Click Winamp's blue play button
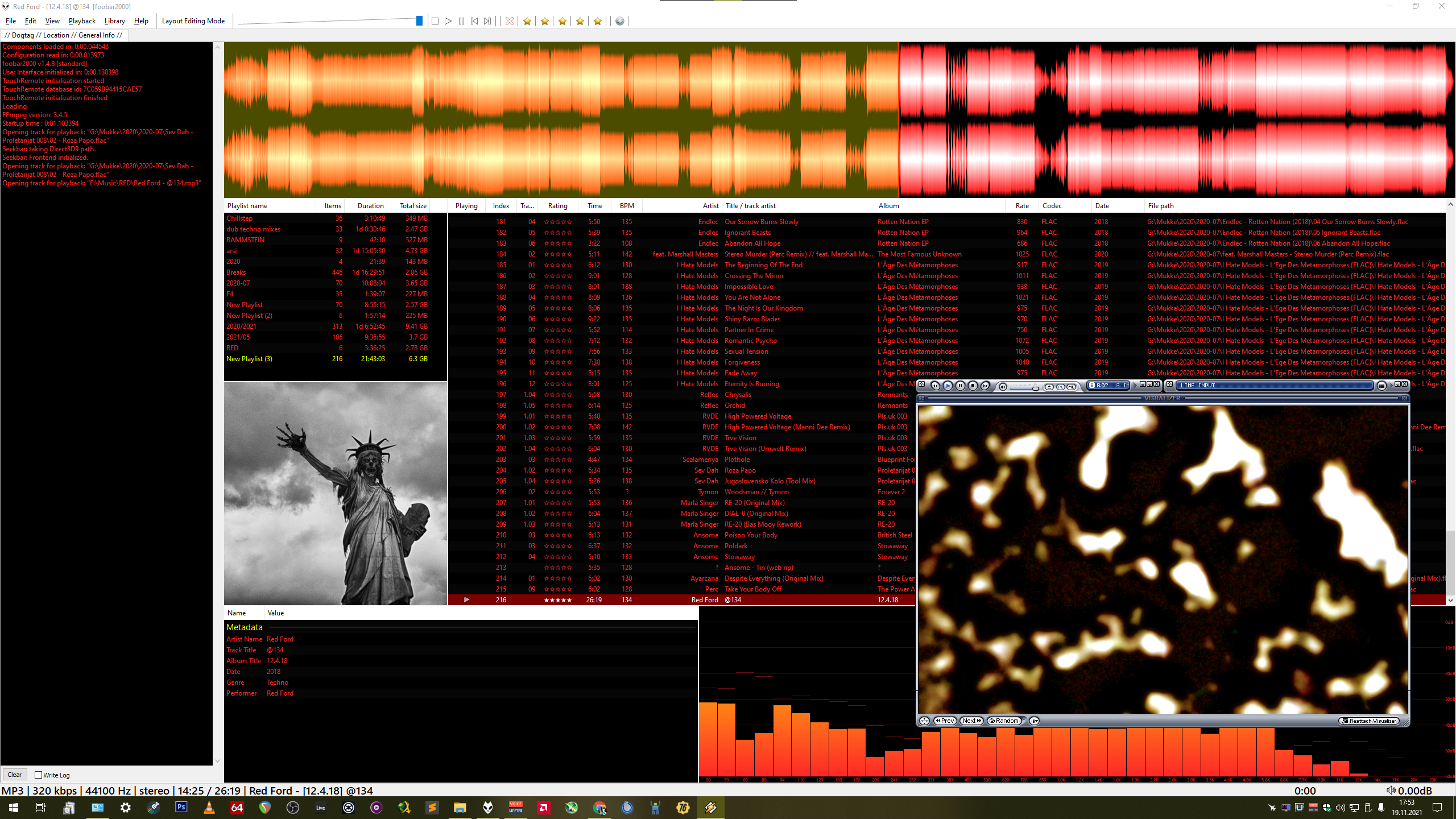This screenshot has height=819, width=1456. [x=948, y=386]
